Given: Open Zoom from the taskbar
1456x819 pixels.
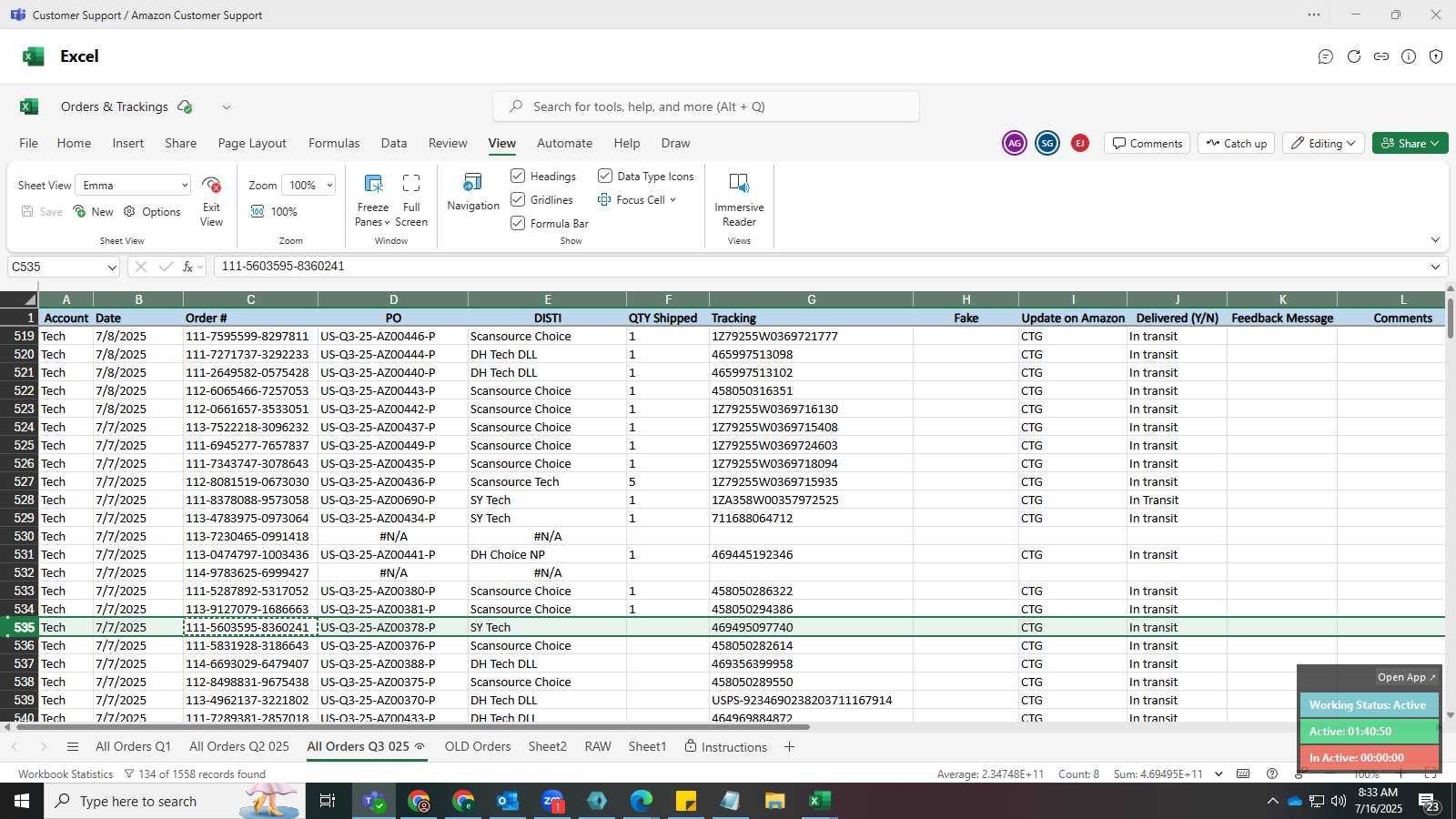Looking at the screenshot, I should pyautogui.click(x=552, y=801).
